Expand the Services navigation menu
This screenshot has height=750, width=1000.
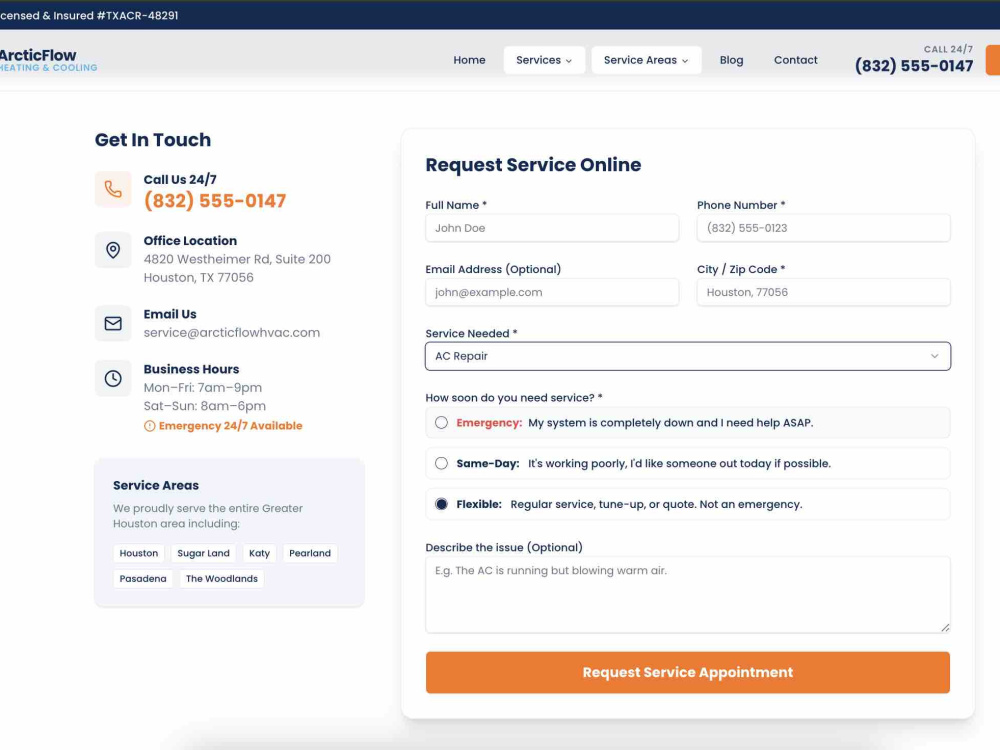544,60
